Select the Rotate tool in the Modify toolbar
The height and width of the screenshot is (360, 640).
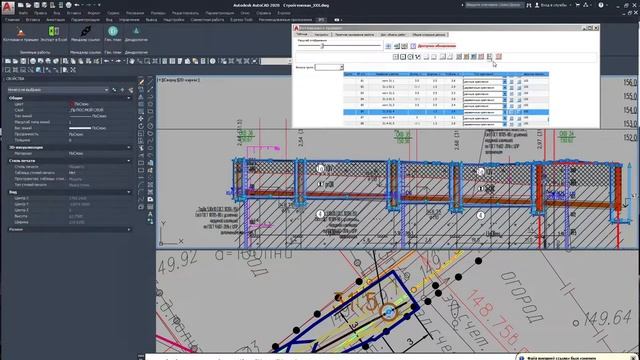point(141,126)
